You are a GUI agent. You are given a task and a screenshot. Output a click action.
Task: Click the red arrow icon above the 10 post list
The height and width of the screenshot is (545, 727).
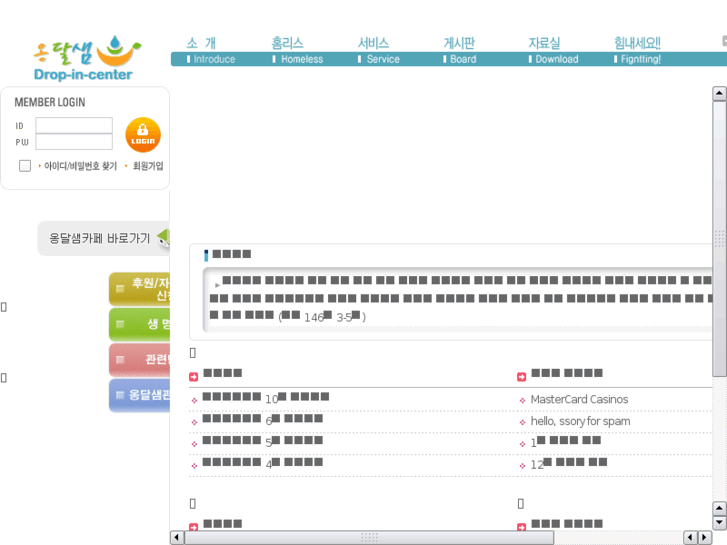pyautogui.click(x=194, y=377)
